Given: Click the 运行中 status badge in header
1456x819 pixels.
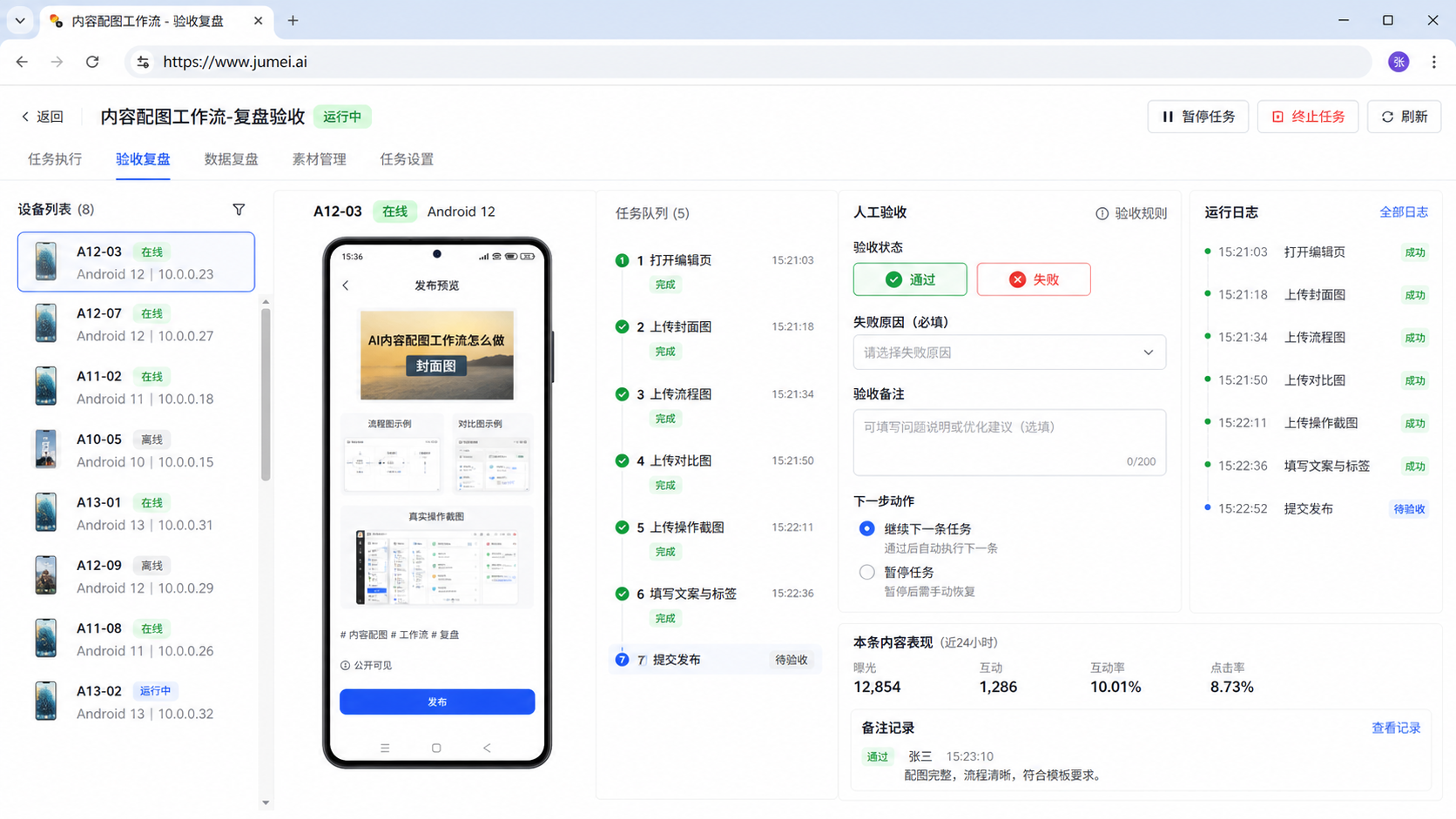Looking at the screenshot, I should point(342,117).
